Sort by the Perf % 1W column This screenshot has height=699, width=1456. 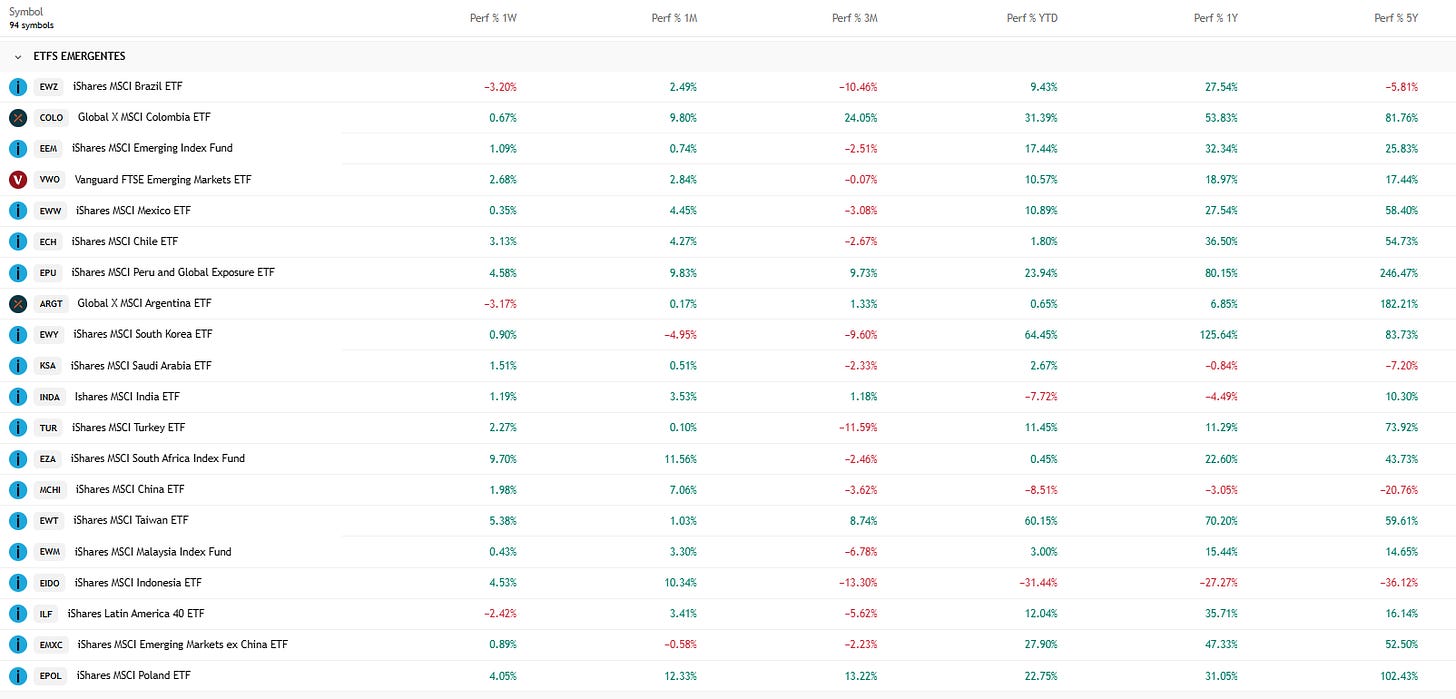click(493, 18)
